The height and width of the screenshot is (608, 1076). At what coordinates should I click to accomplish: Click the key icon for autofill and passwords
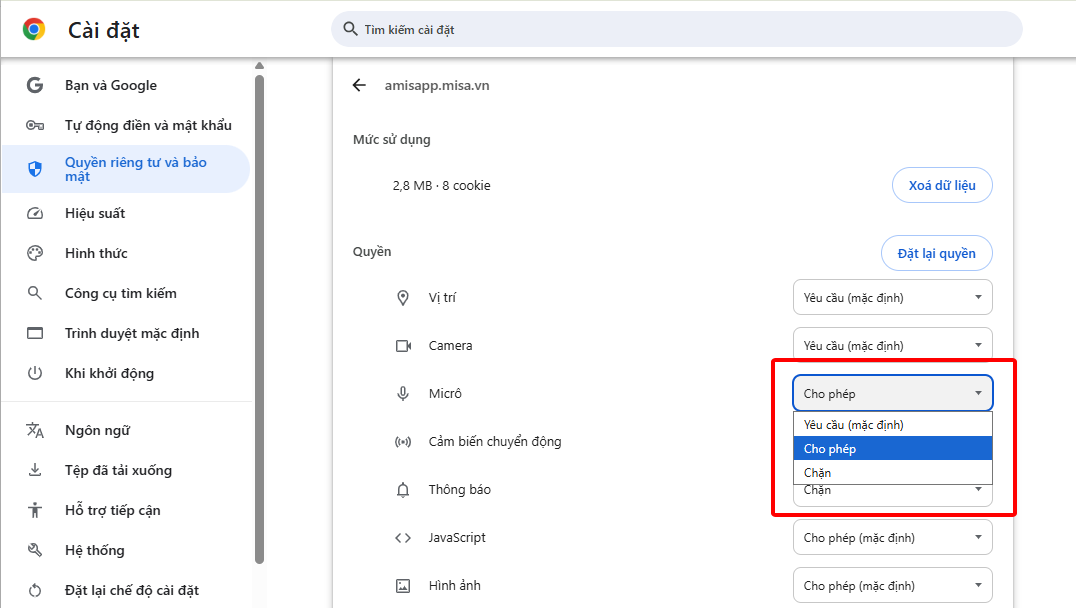35,125
